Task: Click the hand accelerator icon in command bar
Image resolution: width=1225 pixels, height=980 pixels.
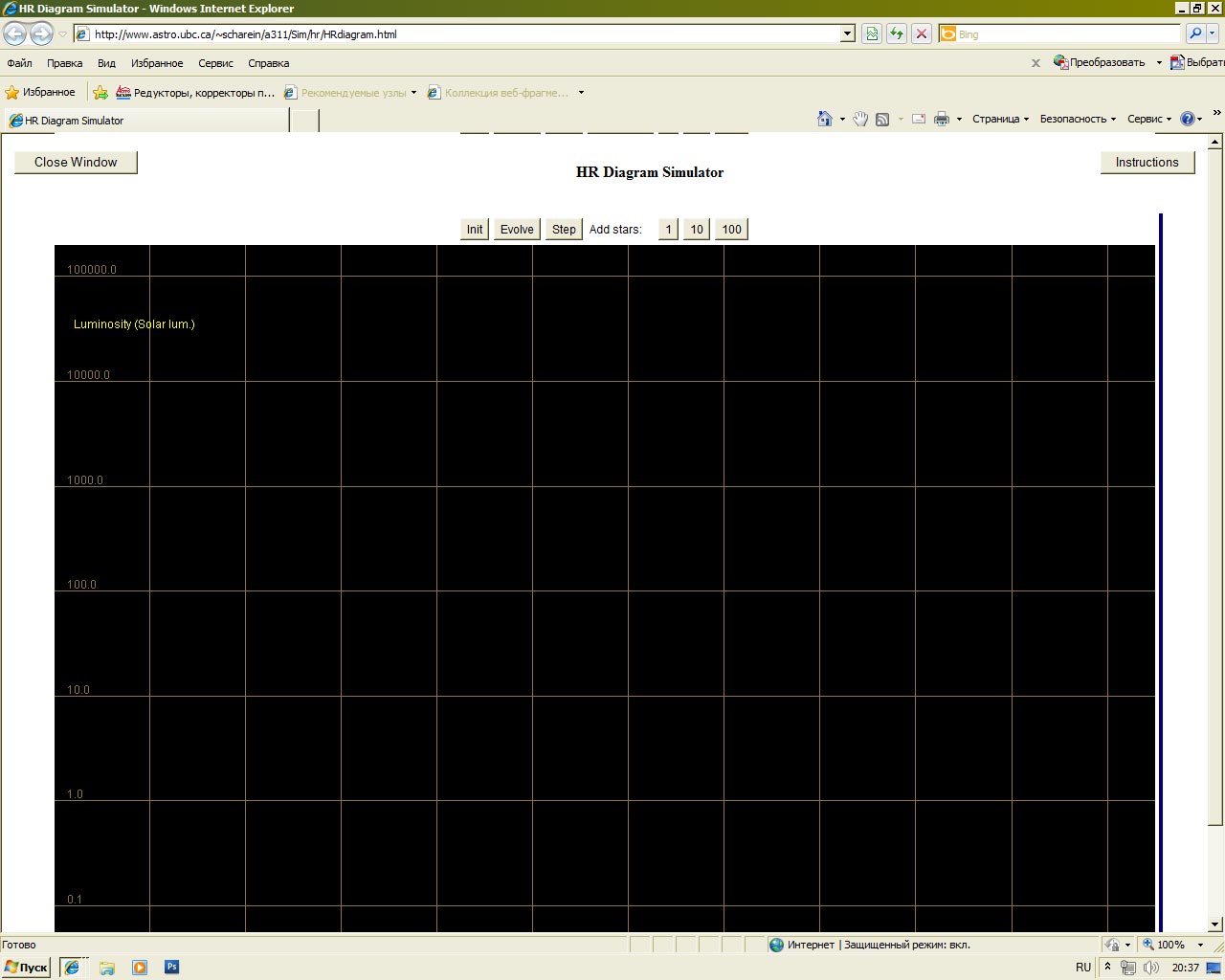Action: pyautogui.click(x=860, y=119)
